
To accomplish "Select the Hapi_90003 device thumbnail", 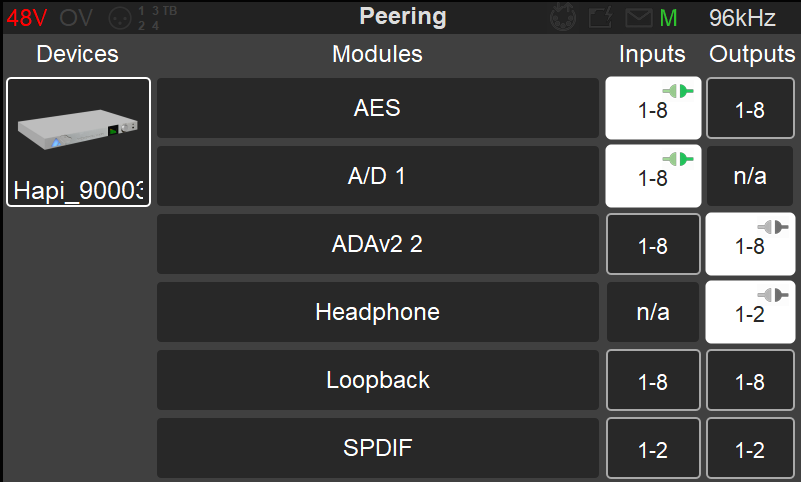I will click(x=78, y=142).
